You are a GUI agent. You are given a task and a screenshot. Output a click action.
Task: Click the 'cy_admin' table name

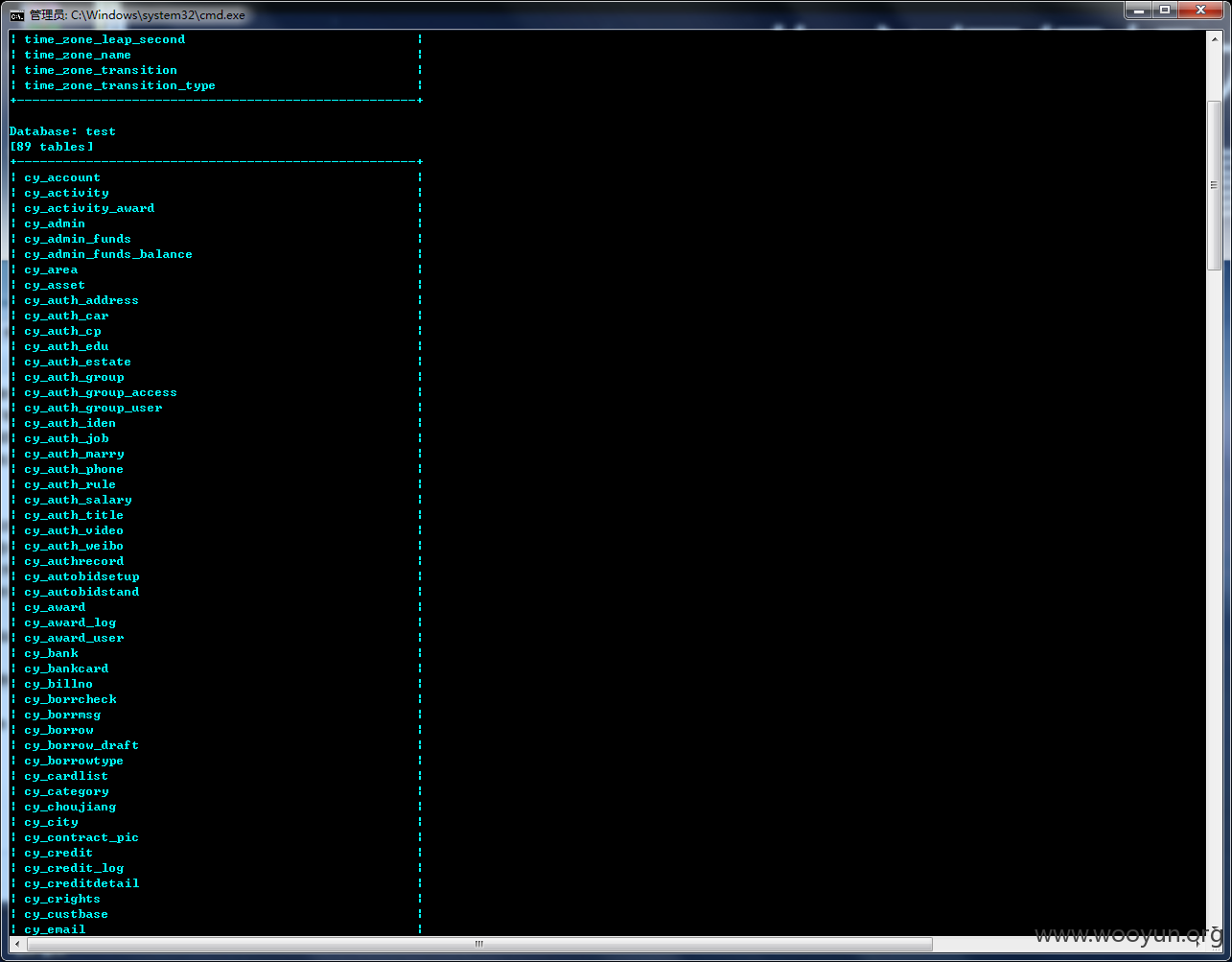55,223
